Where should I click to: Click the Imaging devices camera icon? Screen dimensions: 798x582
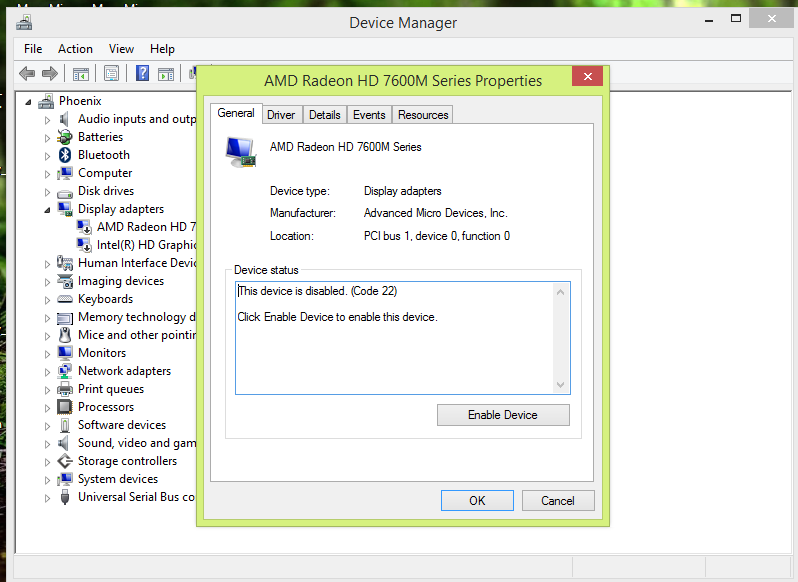[x=65, y=281]
